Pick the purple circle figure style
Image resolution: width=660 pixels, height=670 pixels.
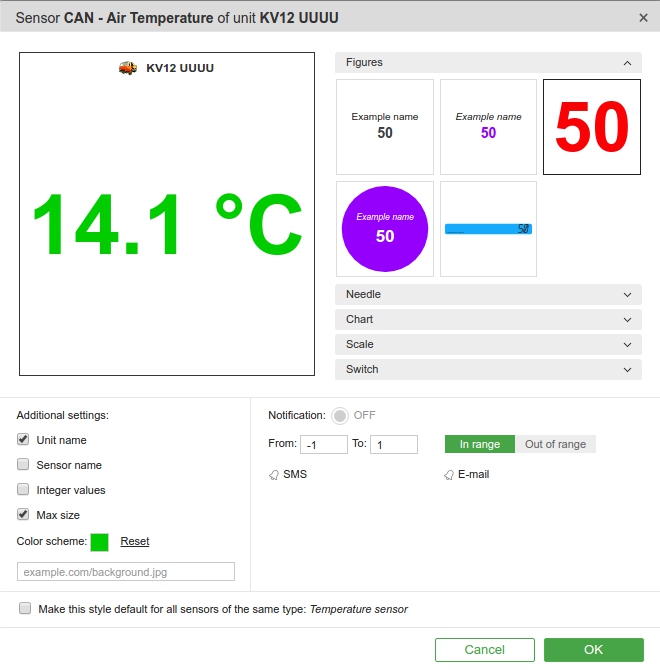[385, 228]
